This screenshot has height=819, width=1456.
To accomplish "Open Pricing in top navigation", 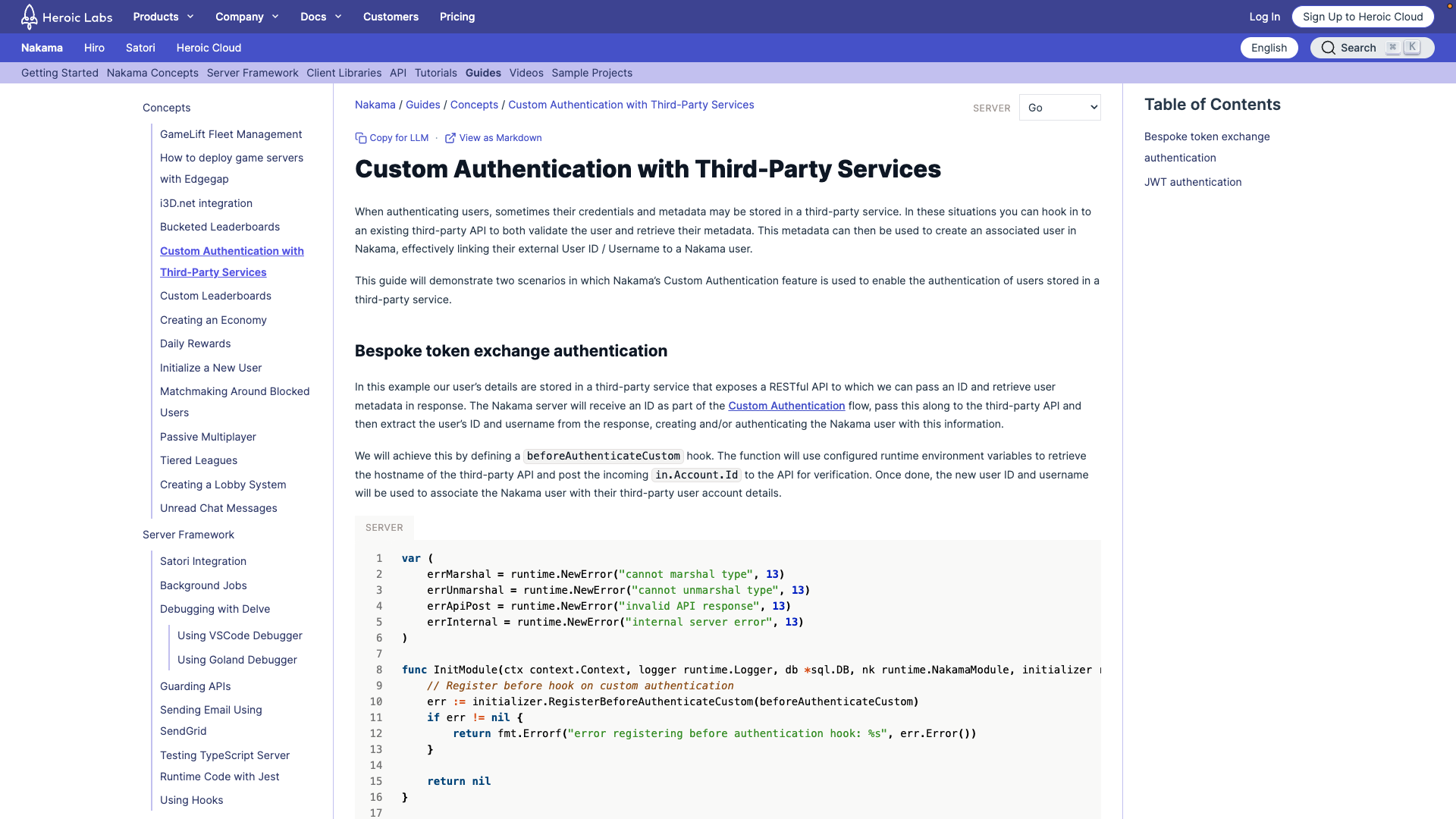I will click(x=457, y=17).
